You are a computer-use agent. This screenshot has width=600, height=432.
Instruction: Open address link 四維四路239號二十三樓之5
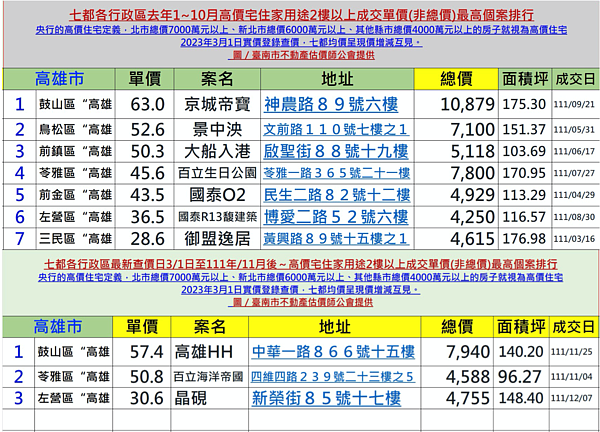point(333,377)
